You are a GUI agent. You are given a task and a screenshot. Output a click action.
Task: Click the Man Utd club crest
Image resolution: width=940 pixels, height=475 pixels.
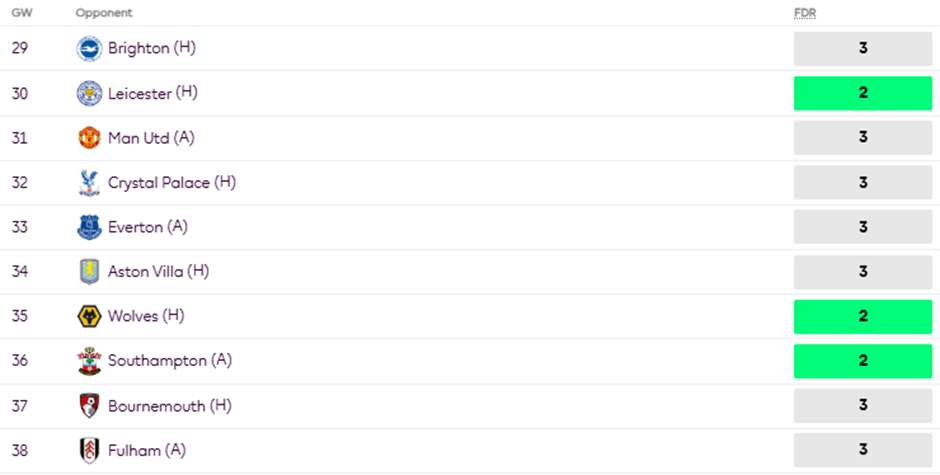point(89,138)
